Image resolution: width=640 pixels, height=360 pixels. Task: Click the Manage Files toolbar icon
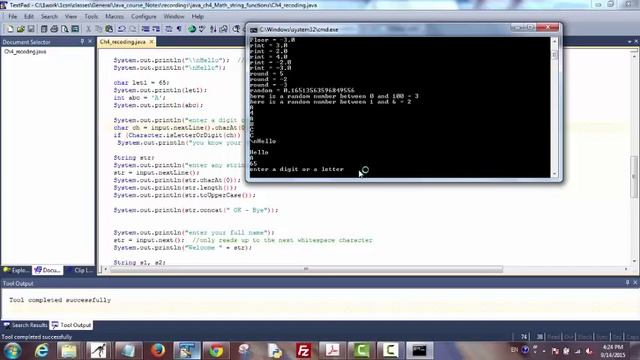click(x=44, y=29)
